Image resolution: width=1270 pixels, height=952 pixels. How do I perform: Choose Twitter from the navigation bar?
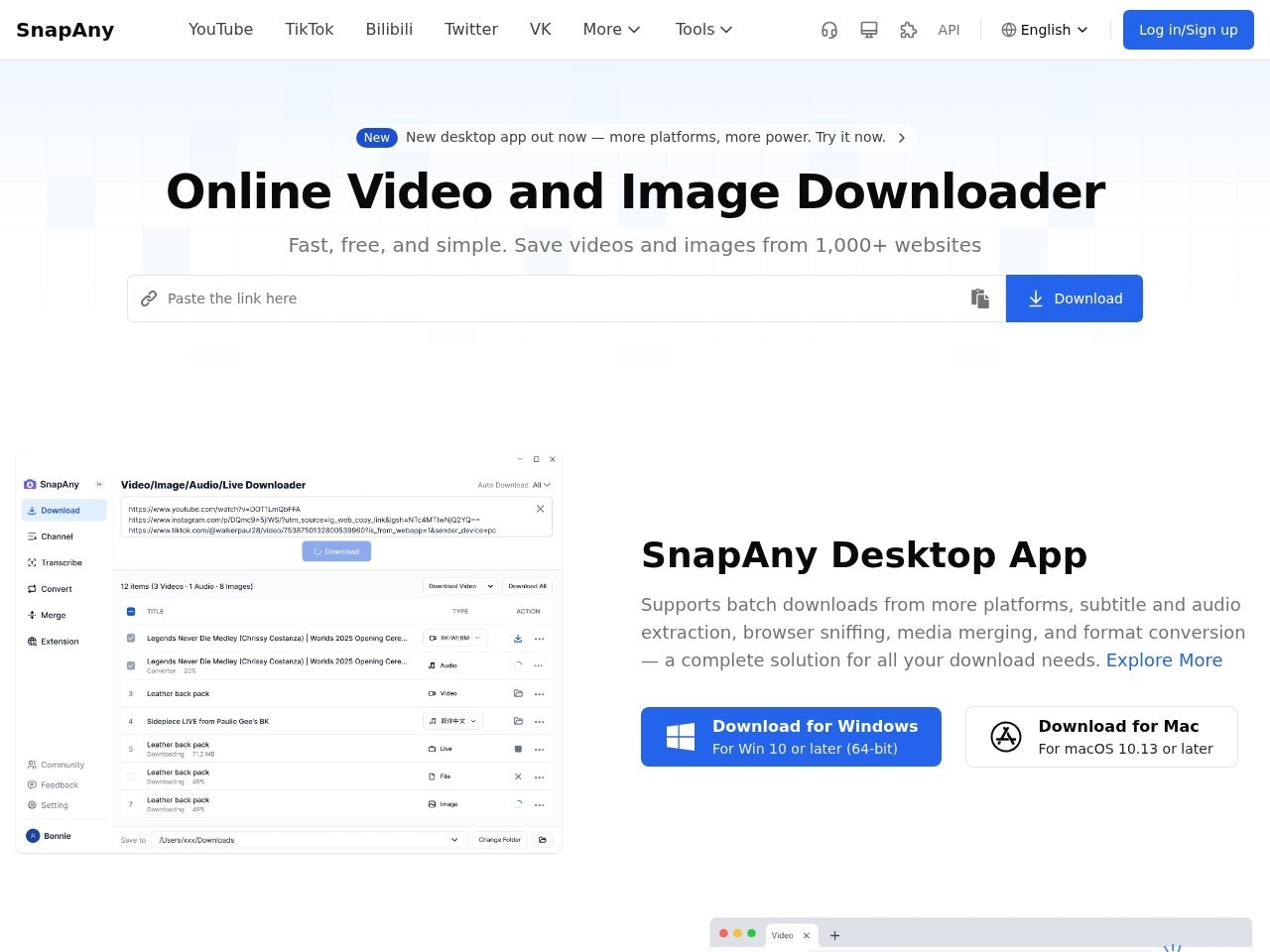click(x=471, y=30)
